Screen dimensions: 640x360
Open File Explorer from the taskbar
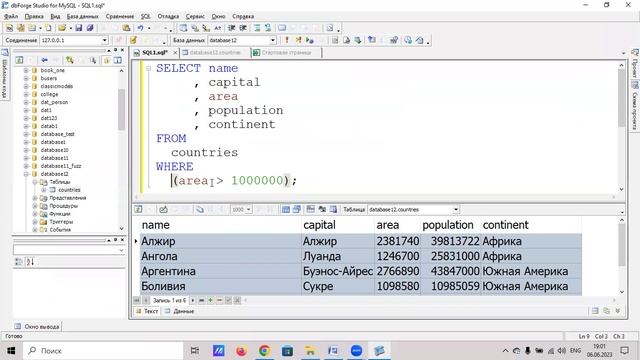(310, 351)
